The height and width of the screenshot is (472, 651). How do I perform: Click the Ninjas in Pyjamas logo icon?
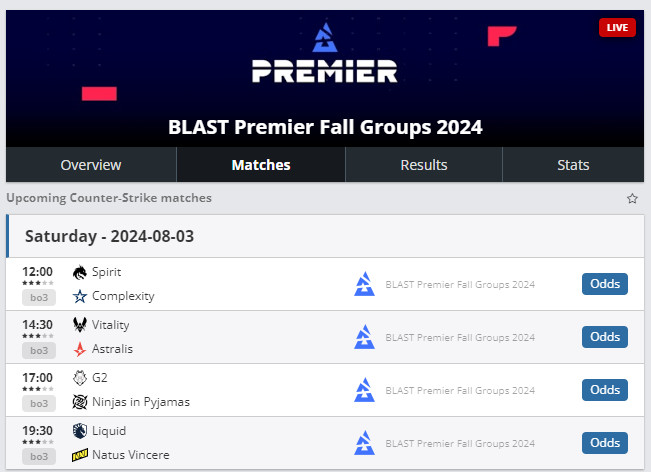pos(80,402)
